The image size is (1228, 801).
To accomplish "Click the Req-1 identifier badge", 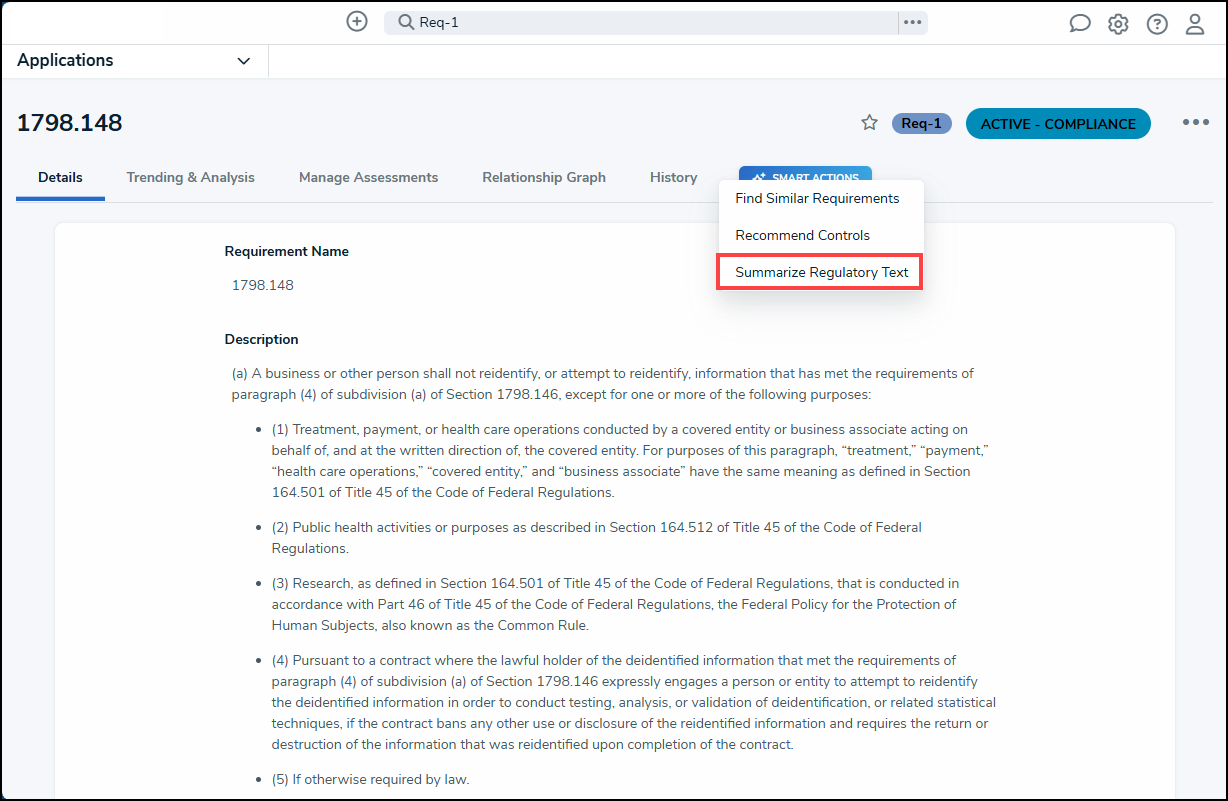I will pyautogui.click(x=921, y=124).
